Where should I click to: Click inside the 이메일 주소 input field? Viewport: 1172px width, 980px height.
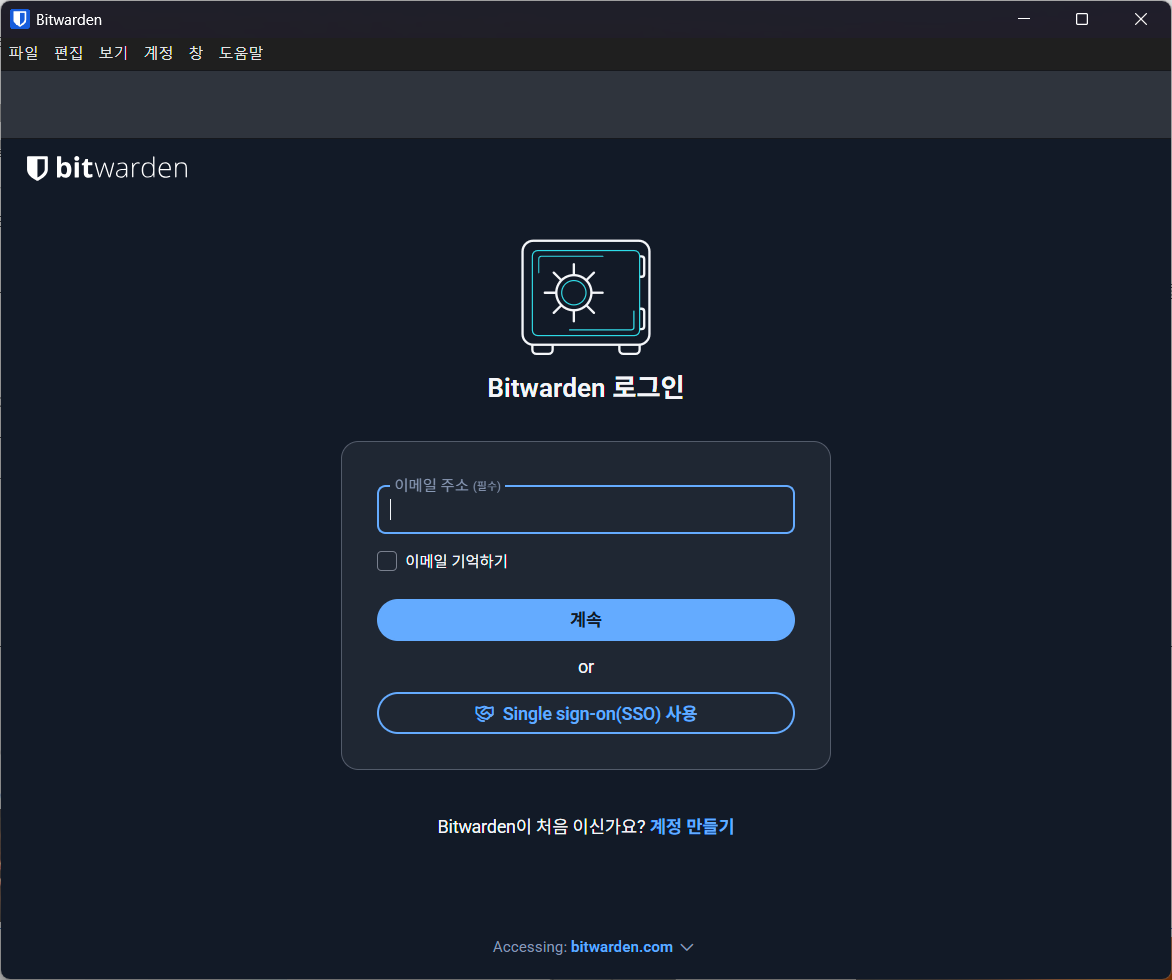585,510
